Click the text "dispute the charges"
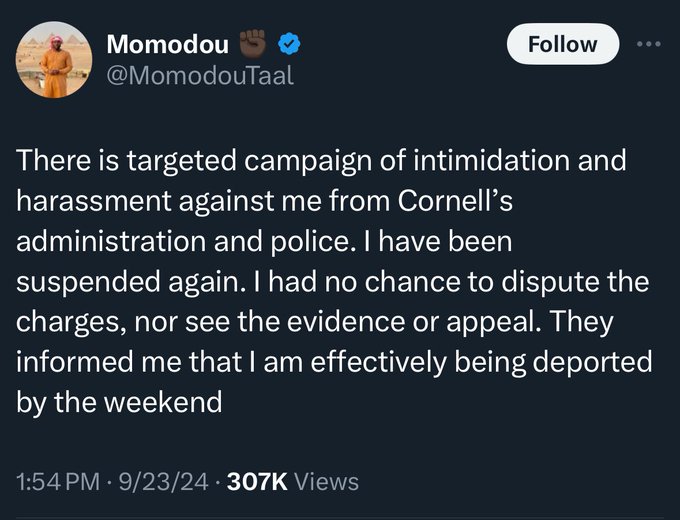Screen dimensions: 680x520 (333, 302)
